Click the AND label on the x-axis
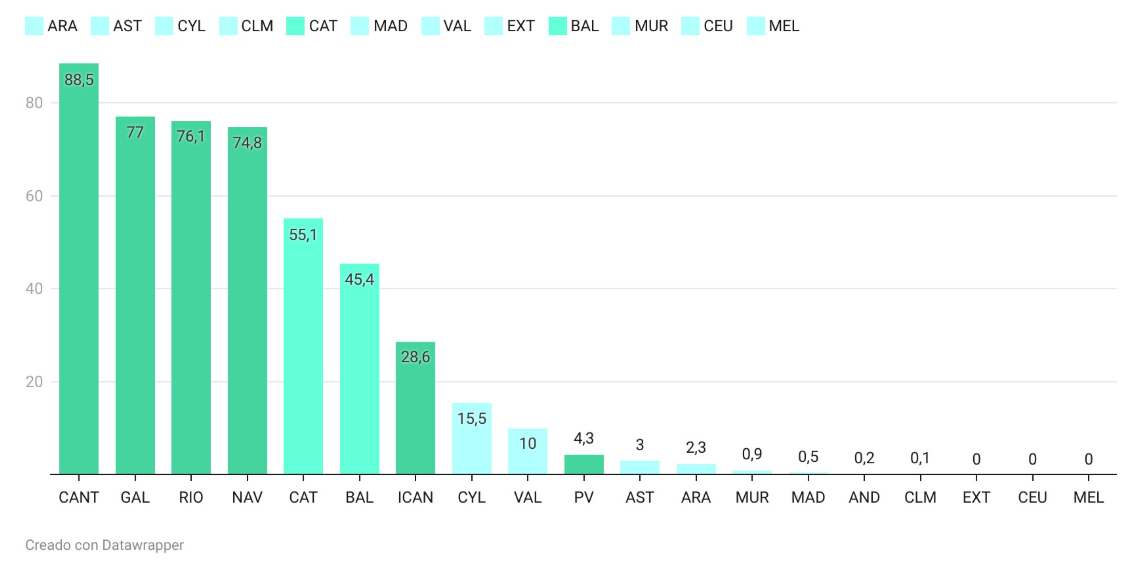The width and height of the screenshot is (1133, 563). click(x=864, y=497)
